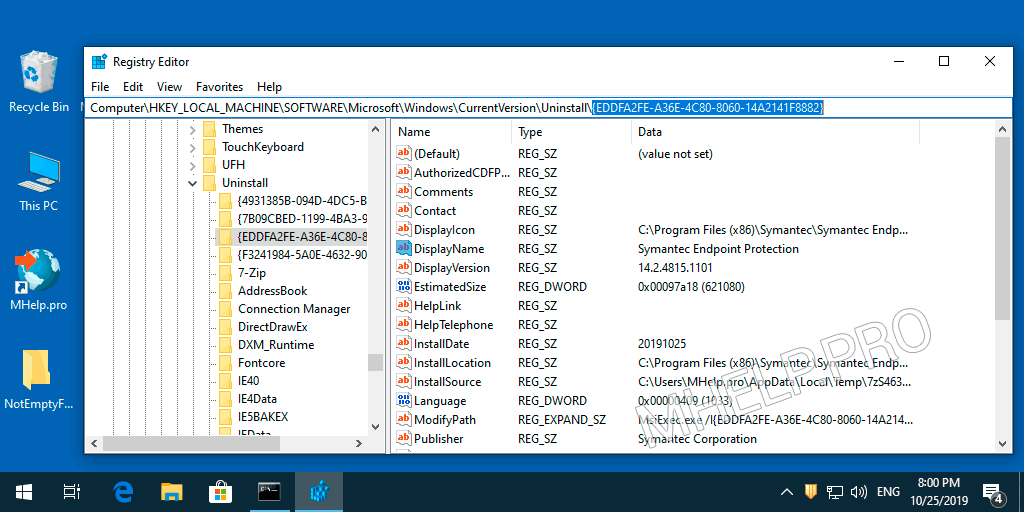The width and height of the screenshot is (1024, 512).
Task: Select the AddressBook key
Action: [x=272, y=291]
